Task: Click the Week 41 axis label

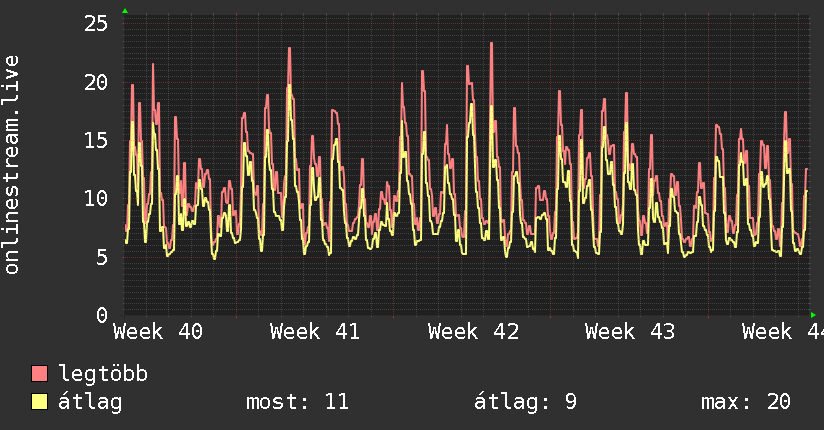Action: coord(315,332)
